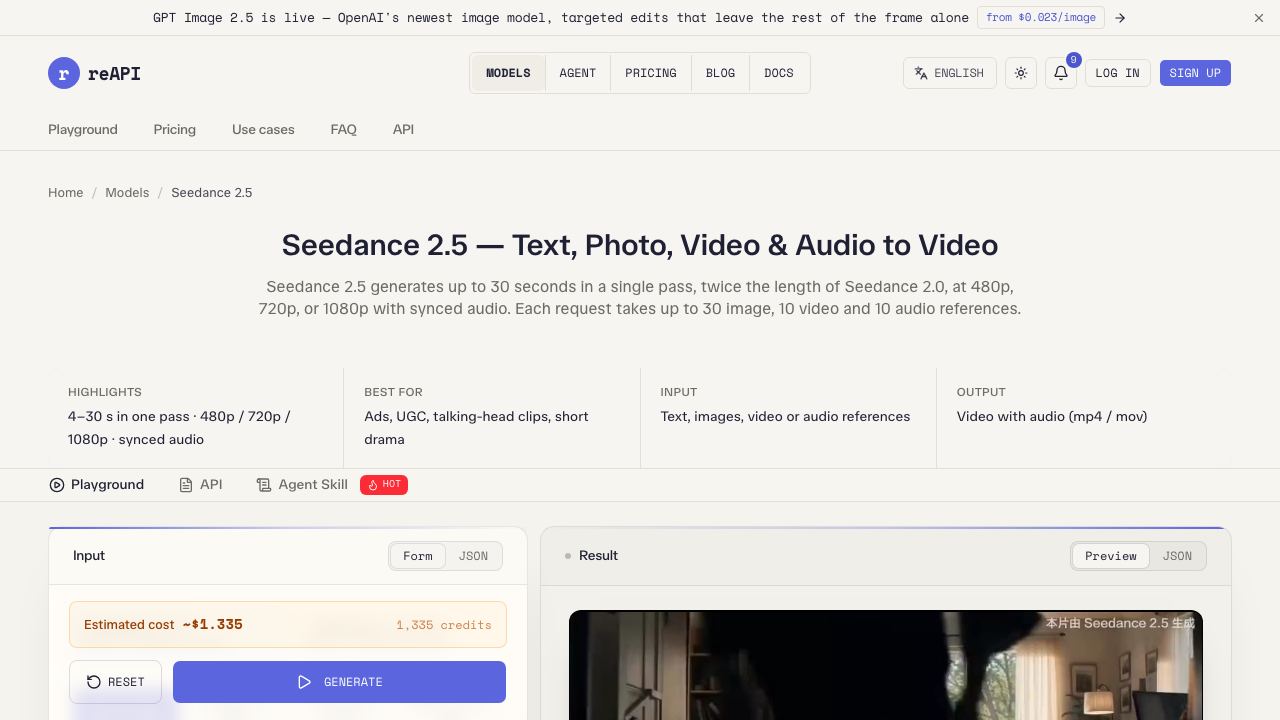Viewport: 1280px width, 720px height.
Task: Open the PRICING nav item
Action: click(651, 73)
